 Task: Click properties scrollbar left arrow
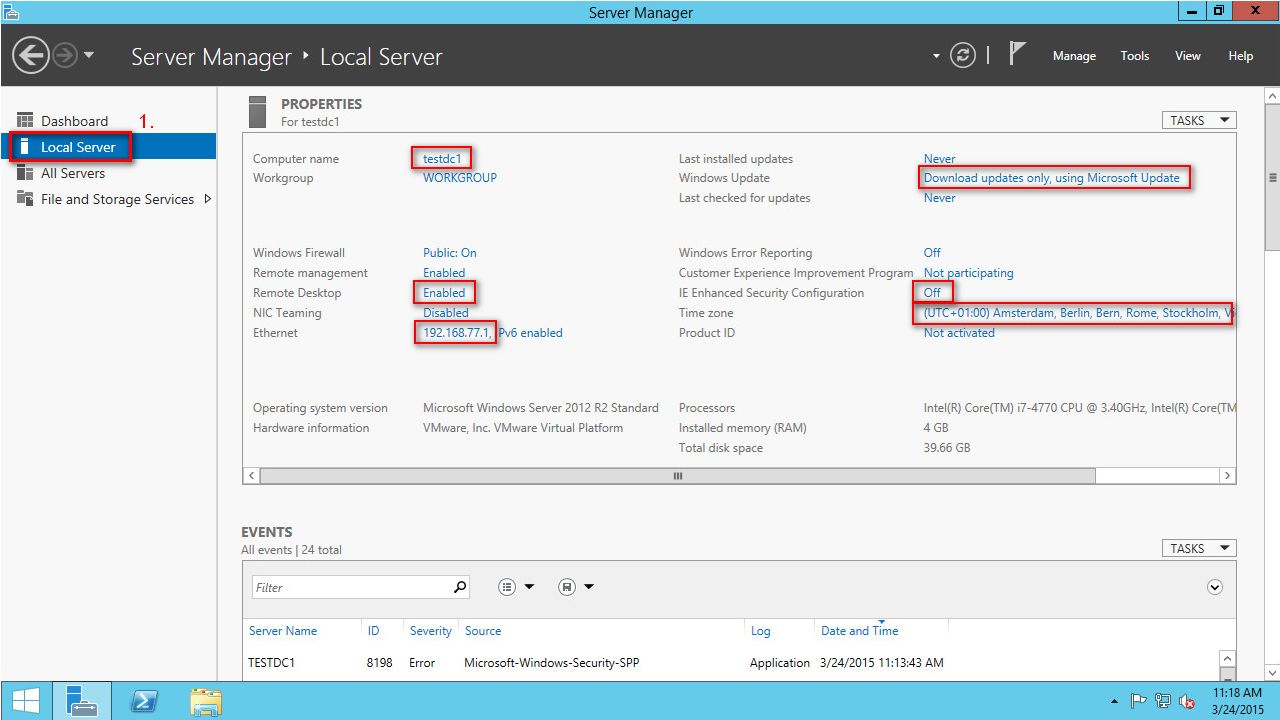[251, 476]
